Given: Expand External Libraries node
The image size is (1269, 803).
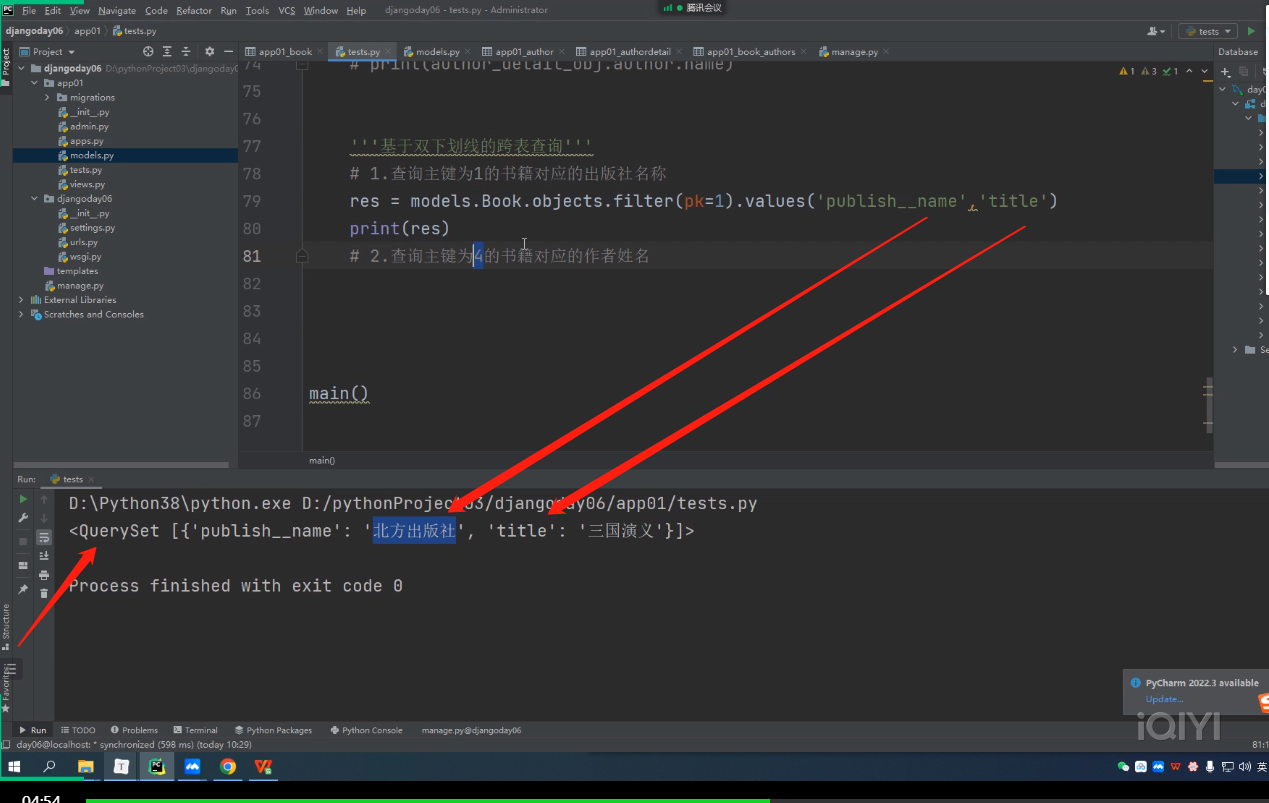Looking at the screenshot, I should (22, 299).
